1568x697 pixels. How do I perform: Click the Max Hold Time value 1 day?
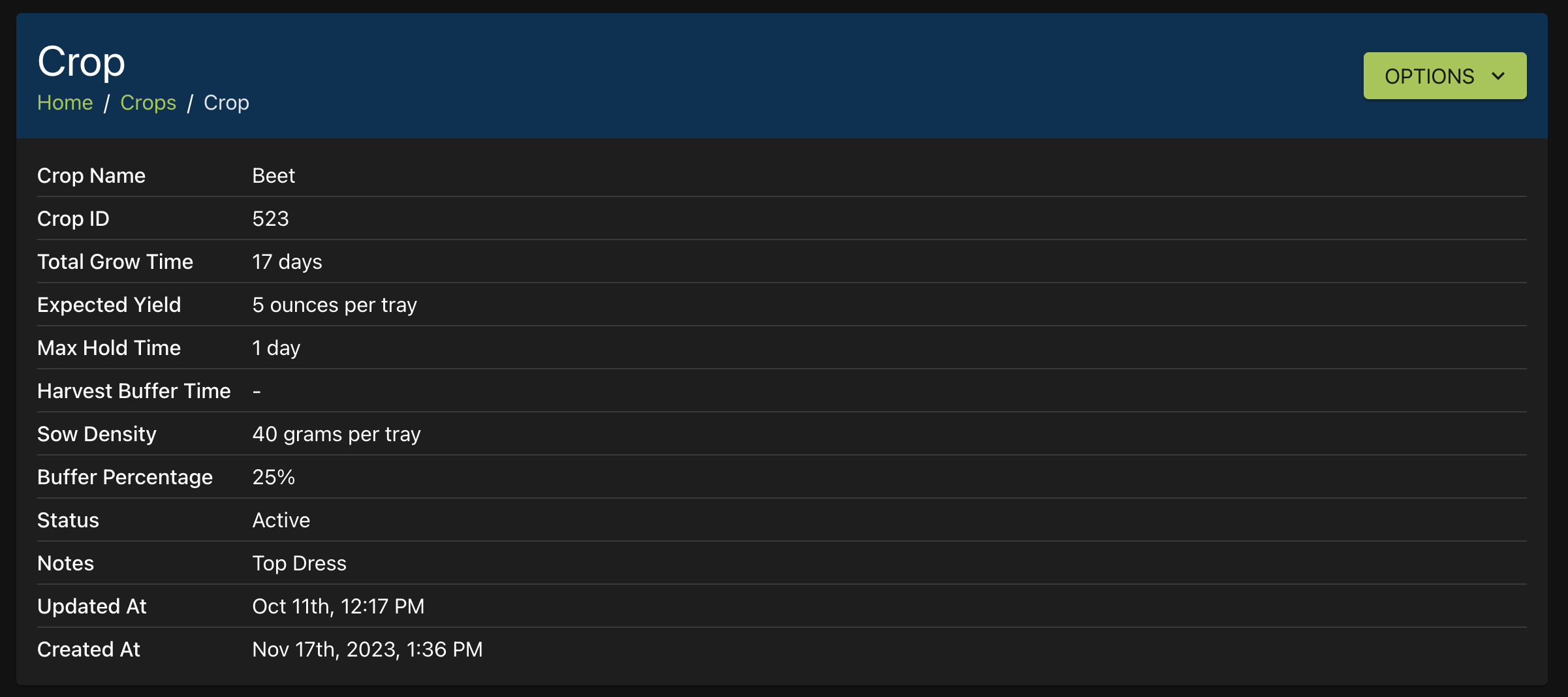[x=276, y=348]
